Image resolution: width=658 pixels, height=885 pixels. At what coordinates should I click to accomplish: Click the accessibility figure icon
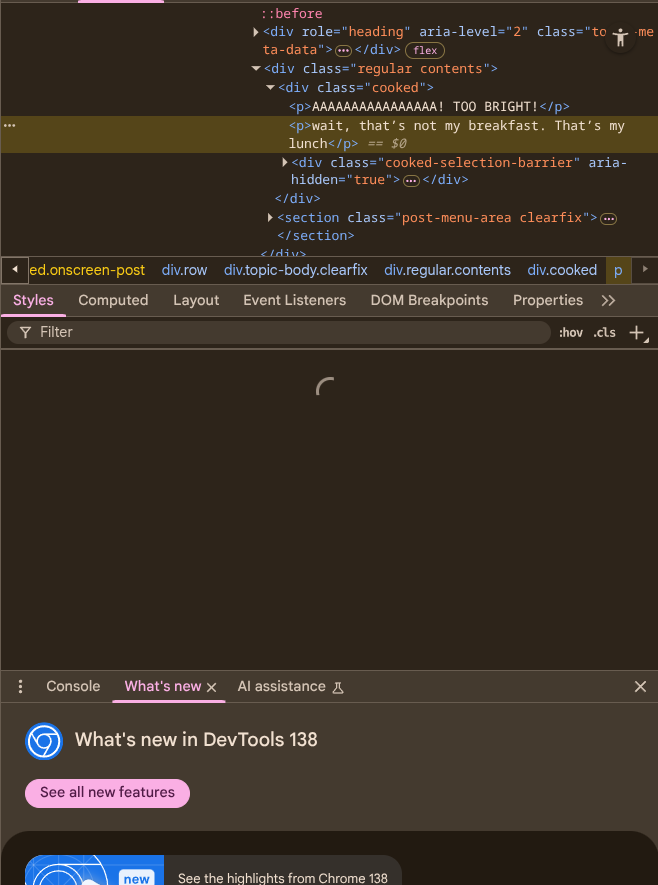click(620, 38)
